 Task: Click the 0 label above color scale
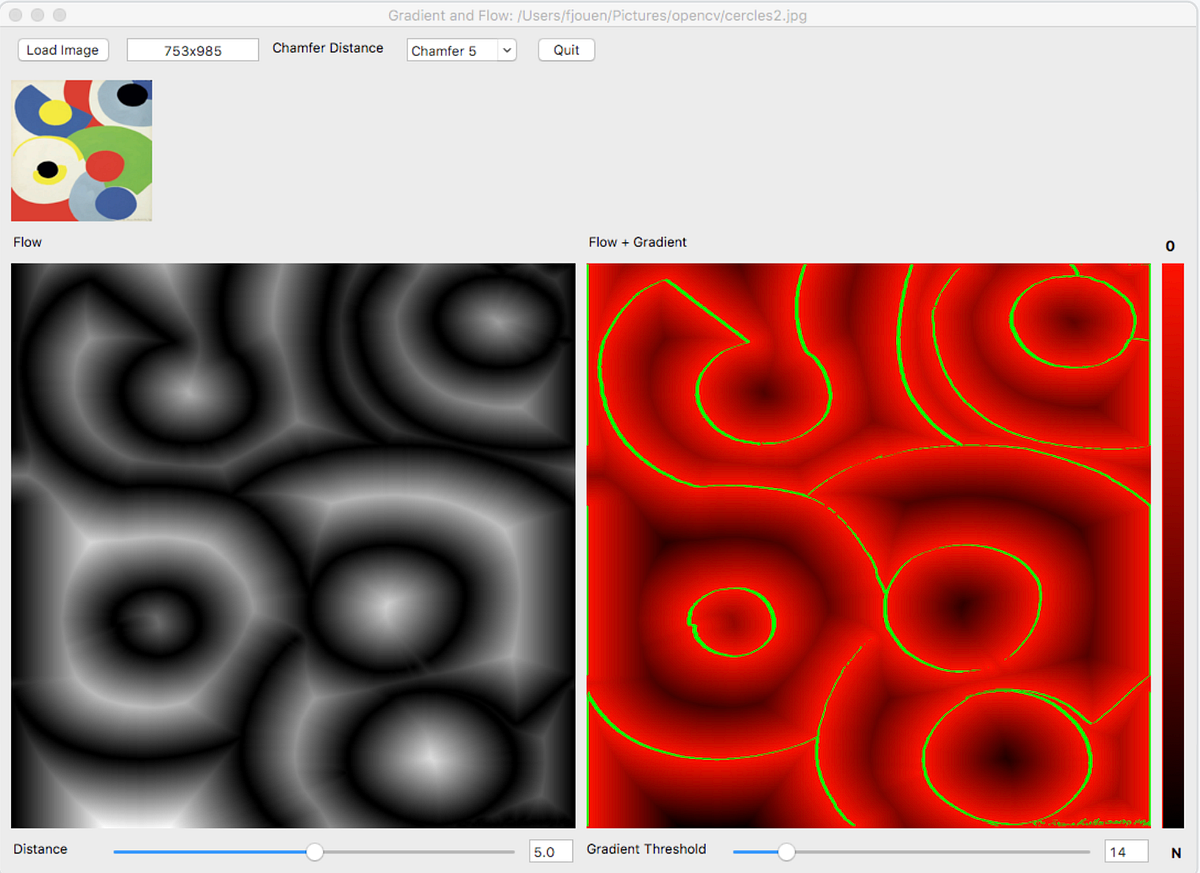pos(1171,246)
